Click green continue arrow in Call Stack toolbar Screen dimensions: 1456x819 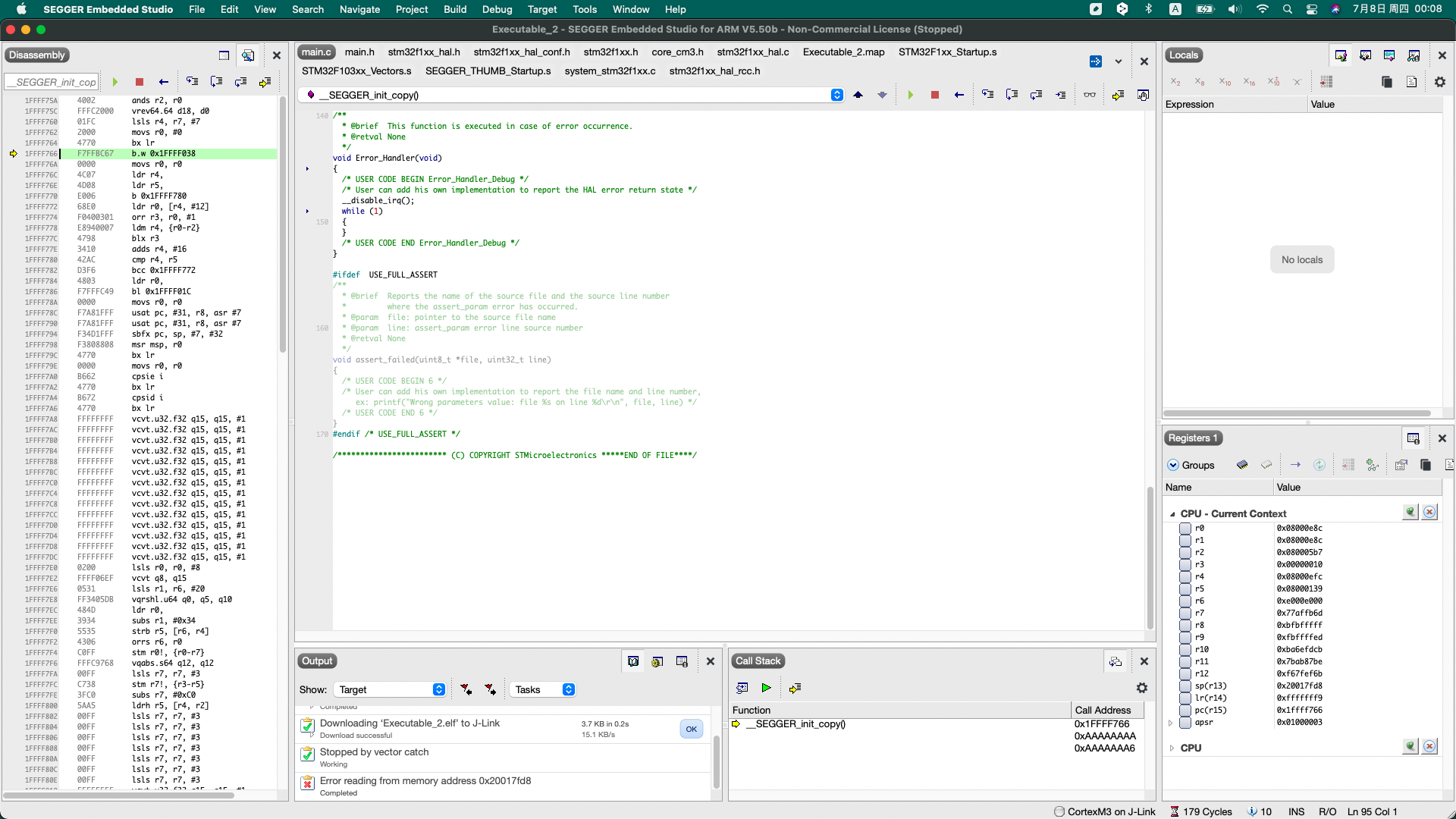click(767, 688)
